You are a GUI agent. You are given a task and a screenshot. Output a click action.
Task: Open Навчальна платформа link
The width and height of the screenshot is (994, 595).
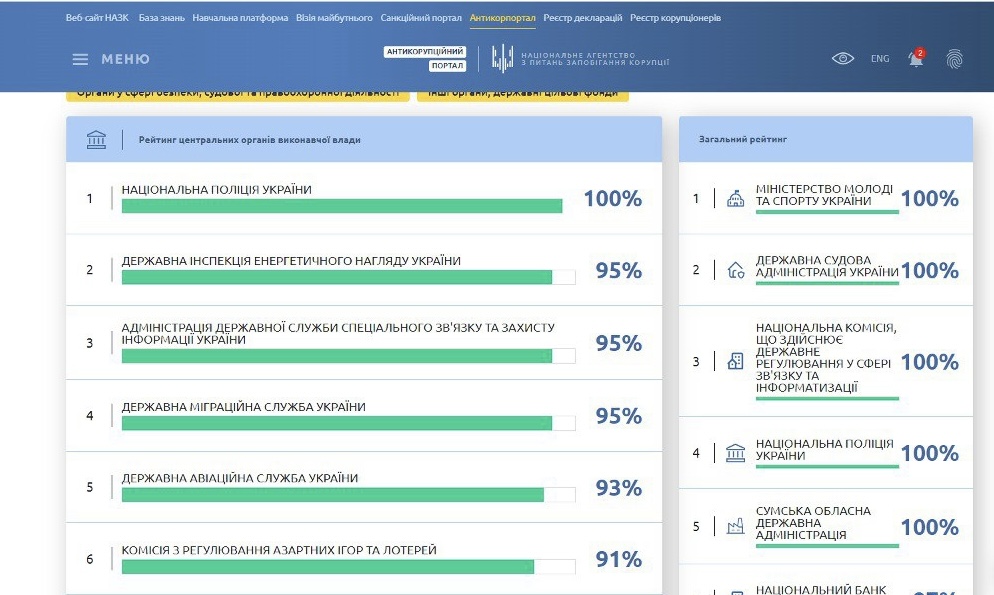pos(240,18)
